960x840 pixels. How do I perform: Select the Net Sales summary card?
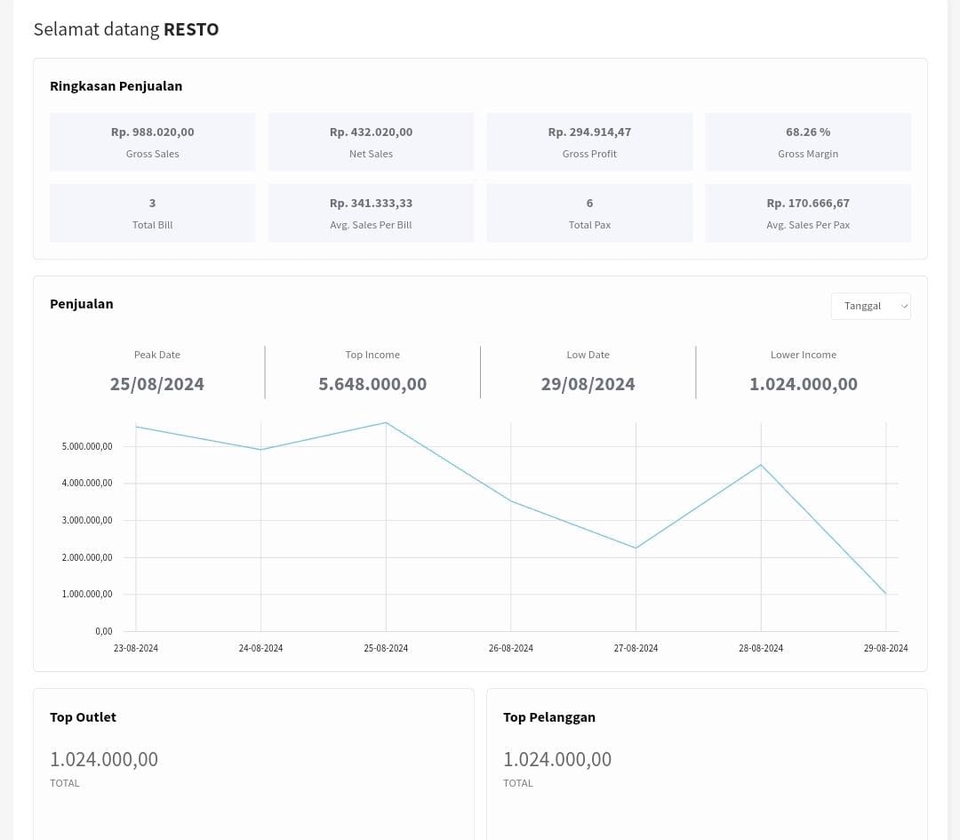371,141
